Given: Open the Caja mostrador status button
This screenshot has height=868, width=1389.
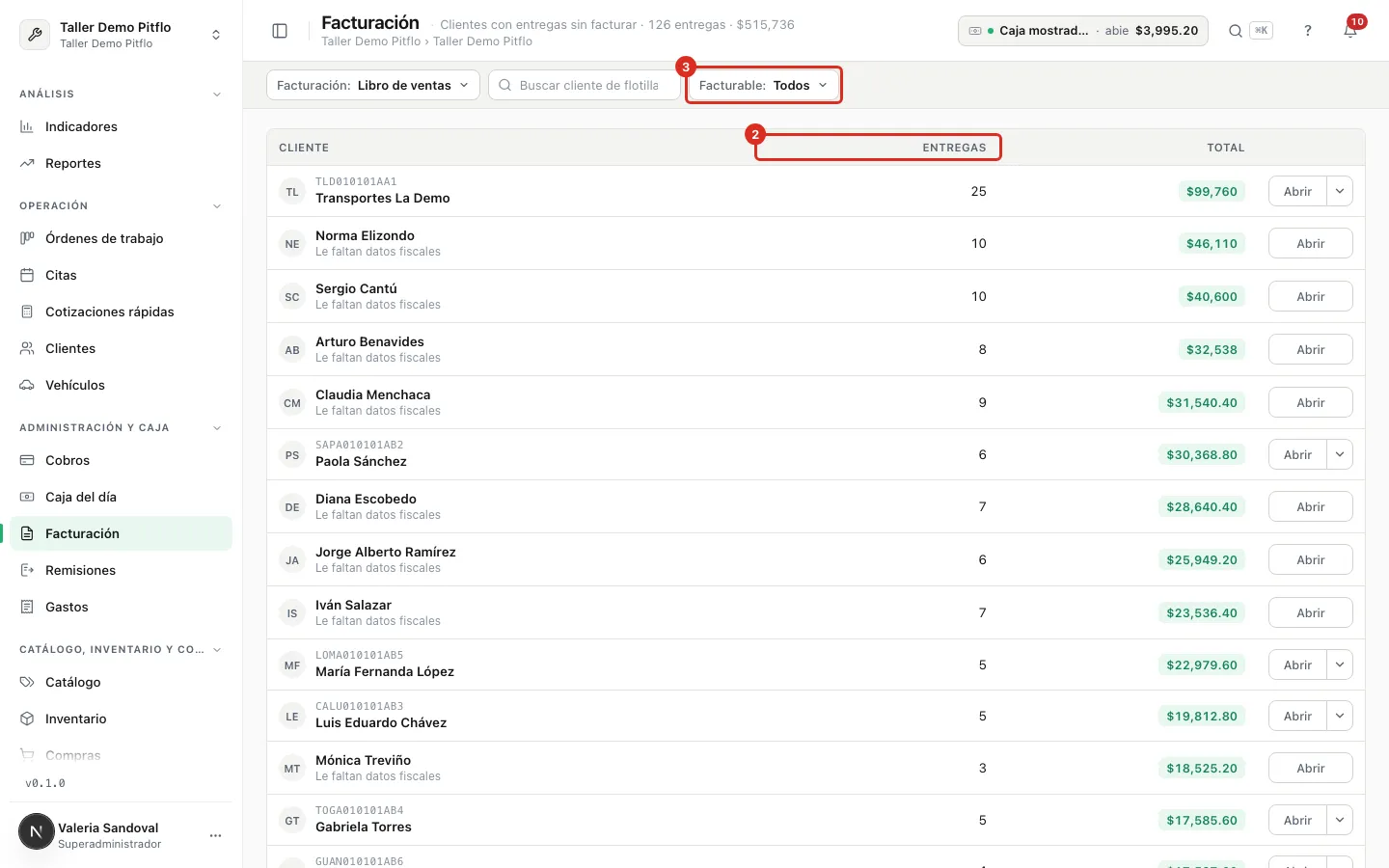Looking at the screenshot, I should 1082,31.
